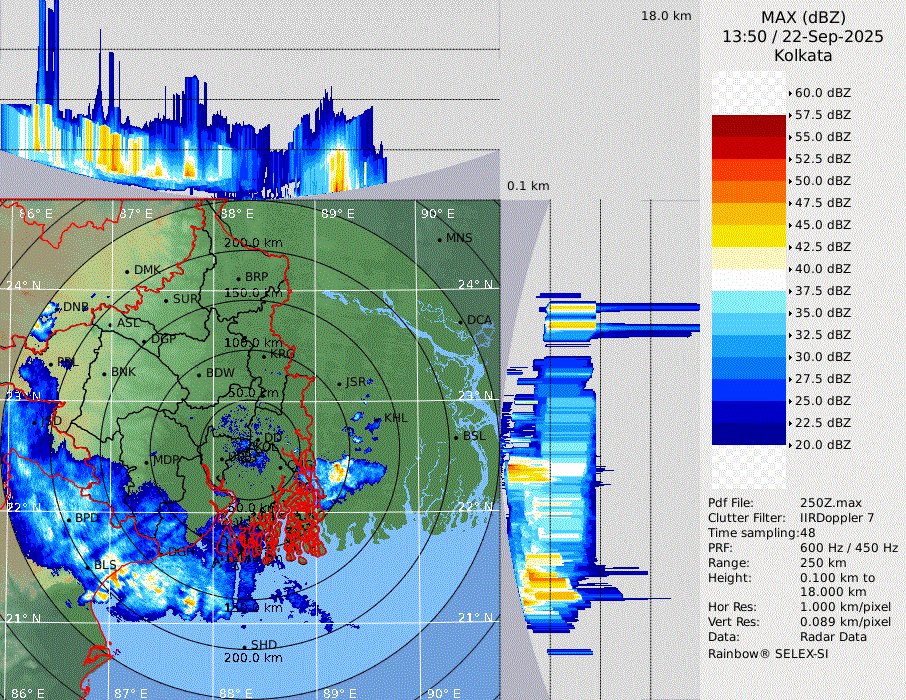Click the 18.0 km height label
Screen dimensions: 906x700
pos(666,16)
